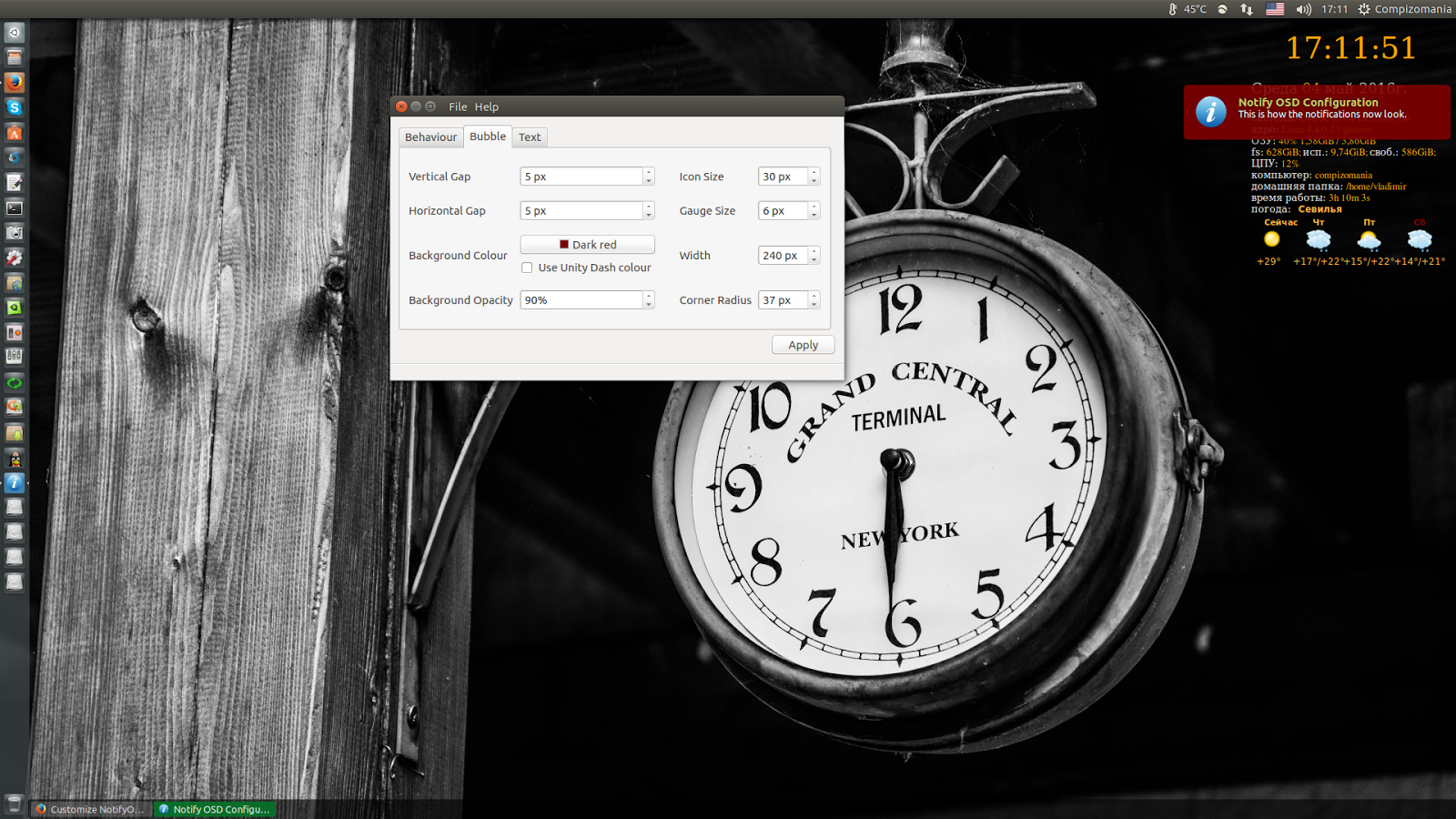This screenshot has width=1456, height=819.
Task: Decrease Gauge Size with down arrow
Action: [814, 215]
